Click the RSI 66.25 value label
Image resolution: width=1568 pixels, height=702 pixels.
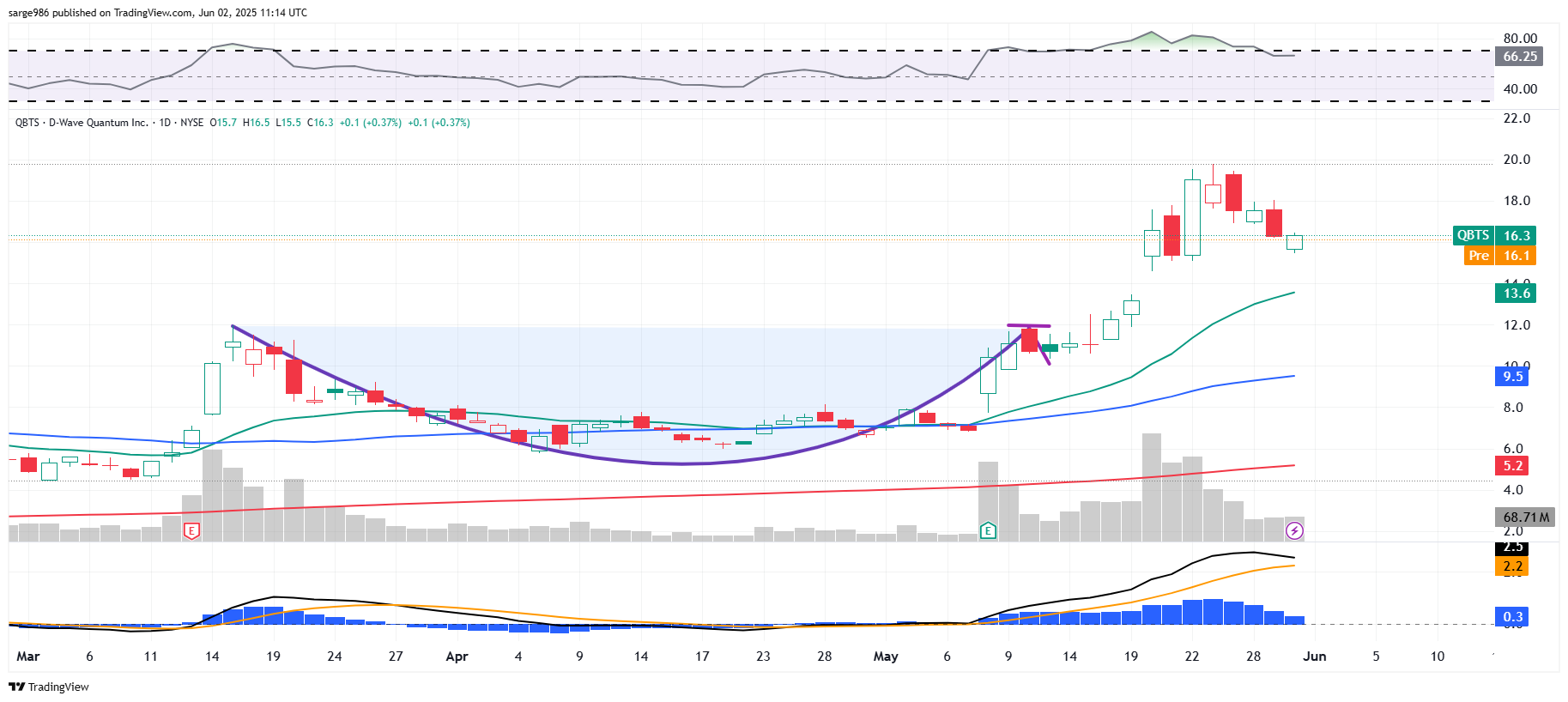[1519, 57]
